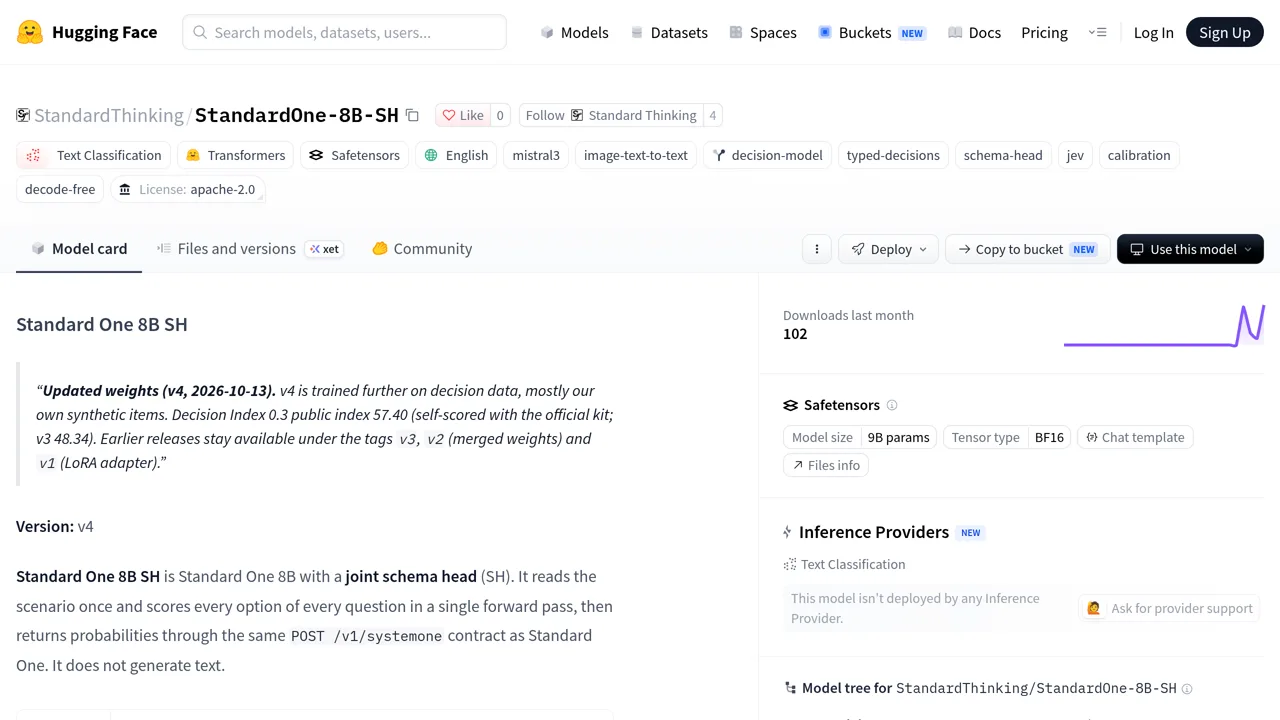Open the Files info link
This screenshot has width=1280, height=720.
point(826,465)
